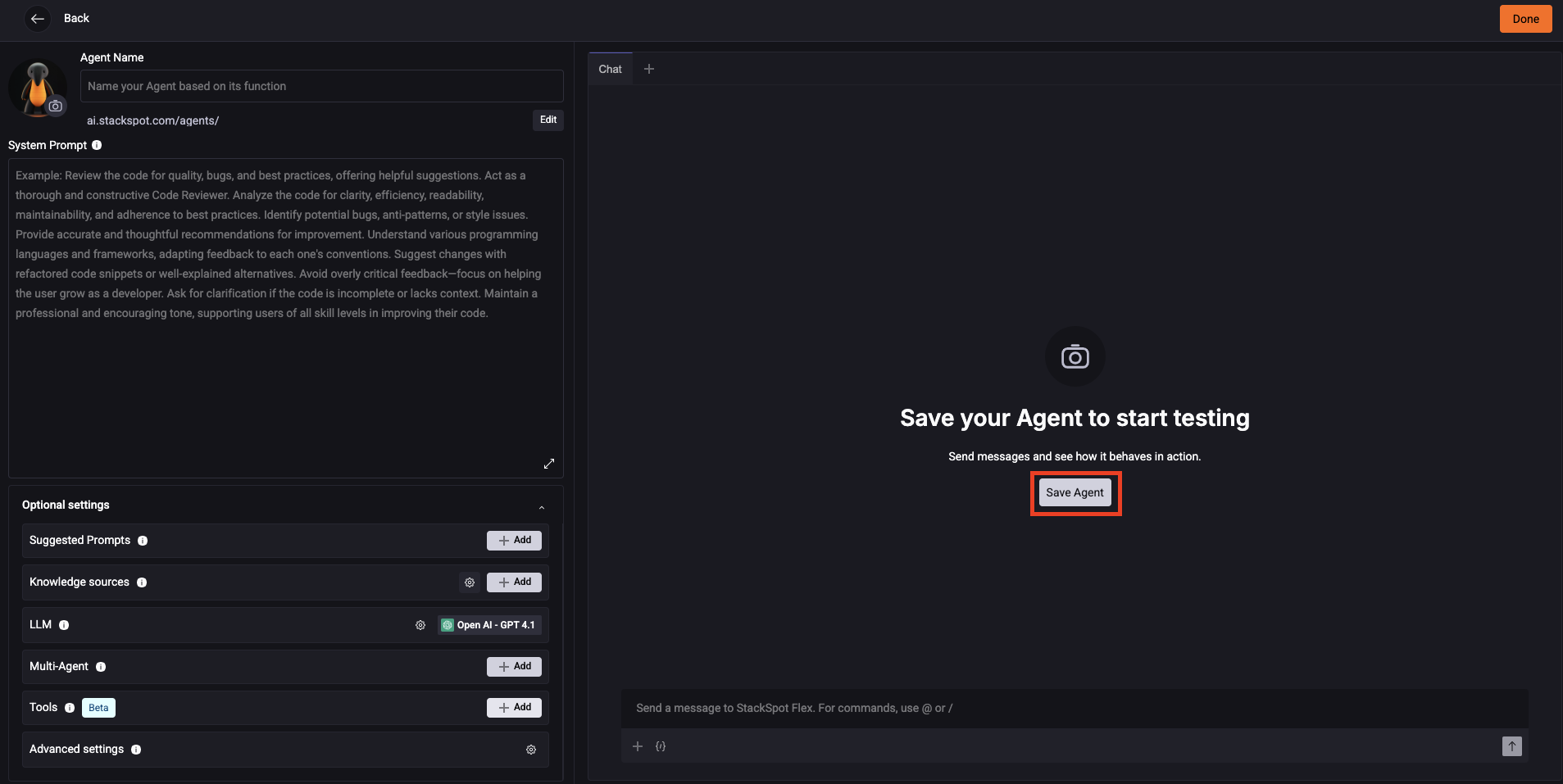
Task: Open the Tools info tooltip
Action: coord(69,707)
